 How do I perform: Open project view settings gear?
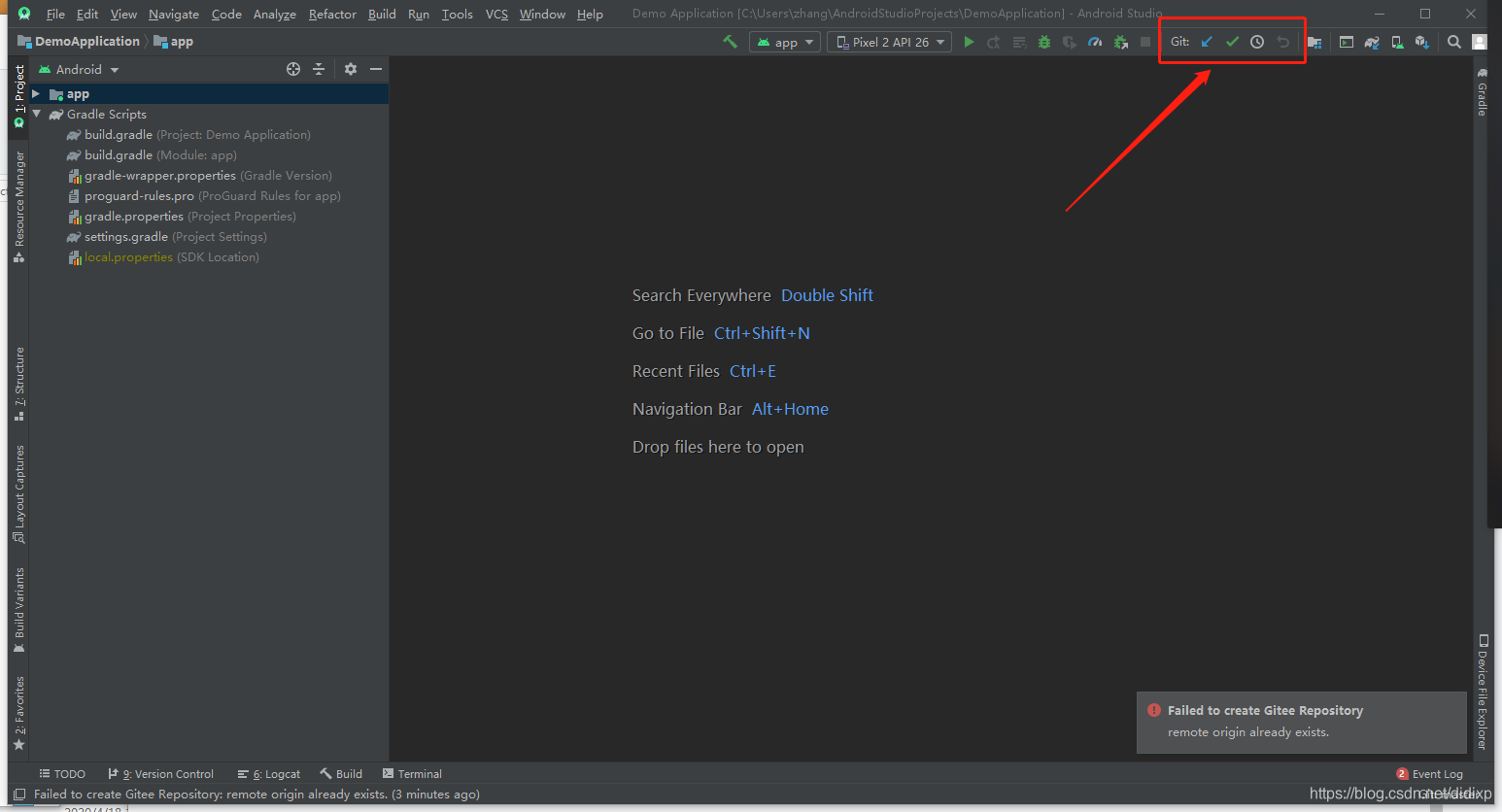click(x=350, y=69)
